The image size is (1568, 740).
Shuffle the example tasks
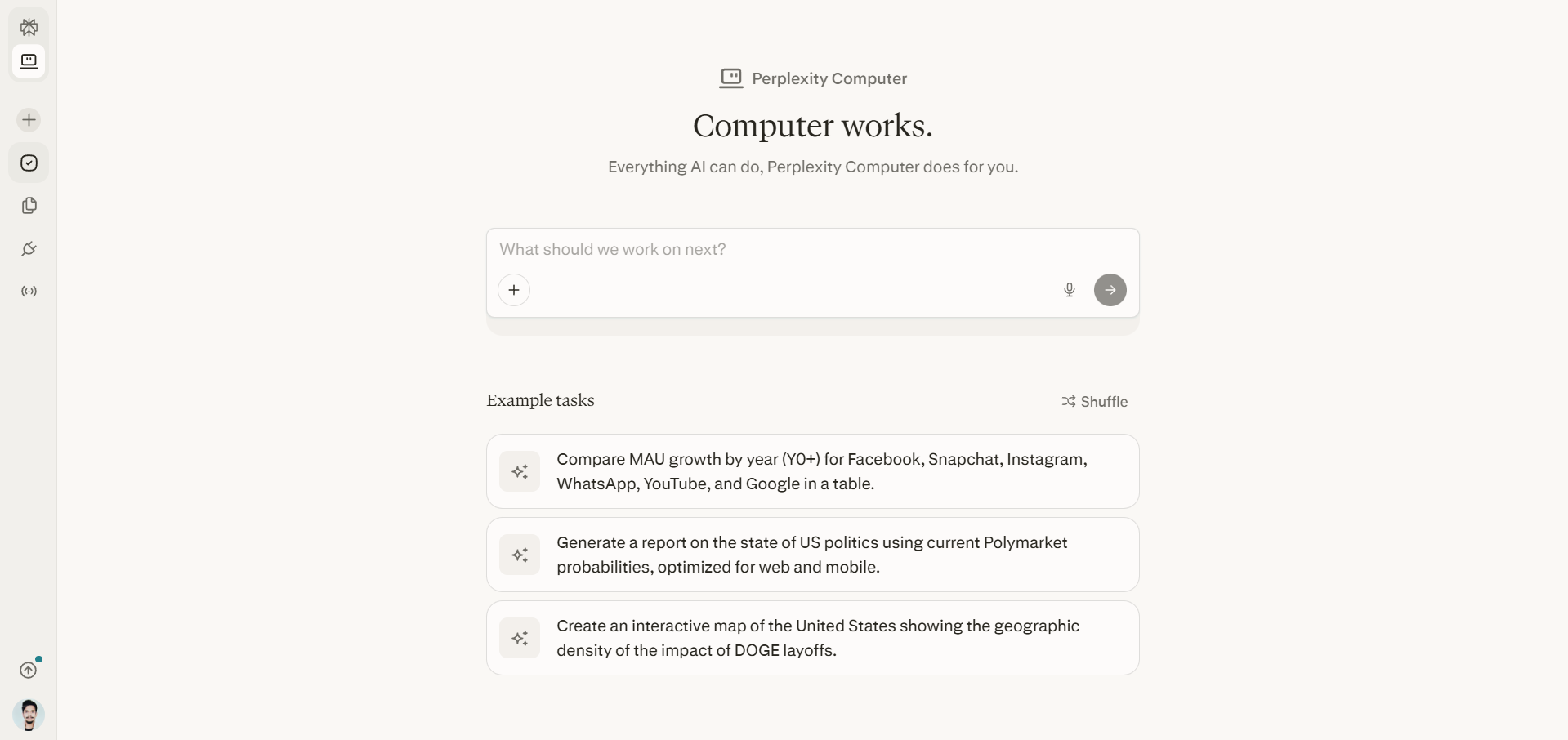tap(1095, 401)
